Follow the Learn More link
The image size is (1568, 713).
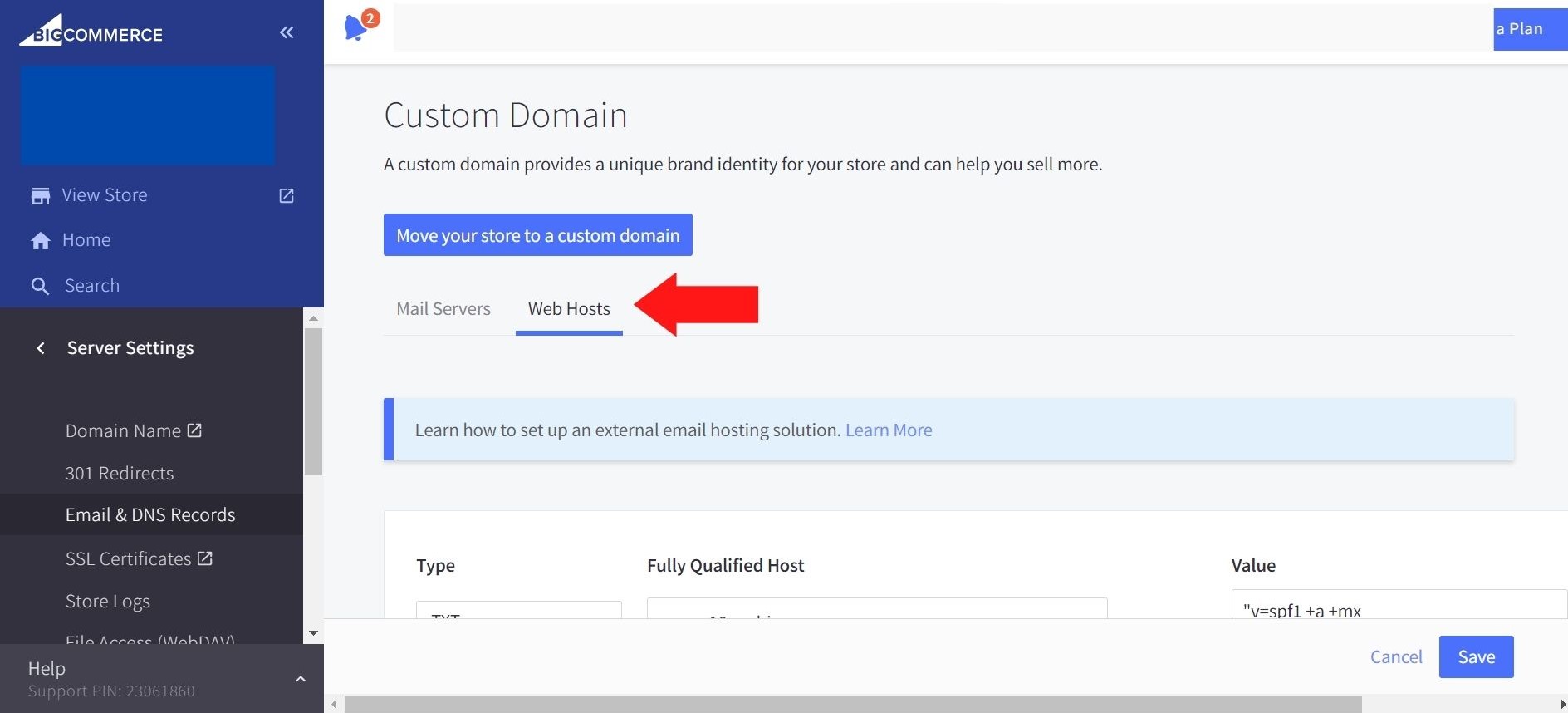click(x=888, y=430)
